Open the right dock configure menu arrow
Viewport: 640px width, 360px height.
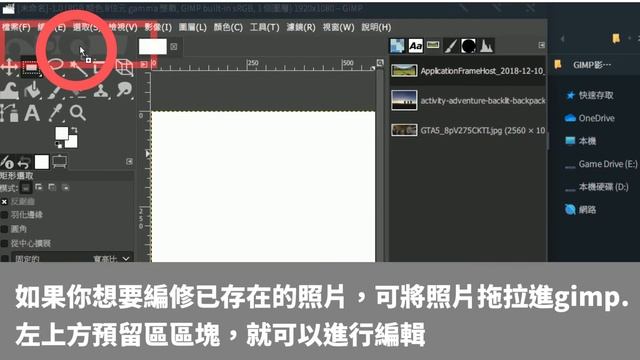[542, 45]
